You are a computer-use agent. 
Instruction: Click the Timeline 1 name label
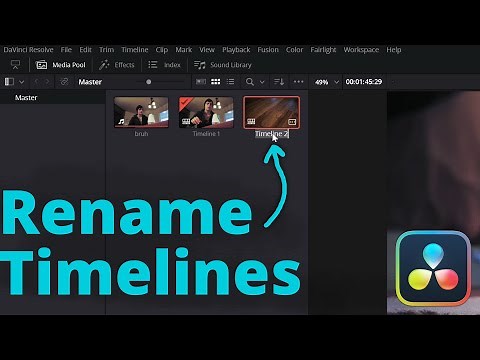(206, 134)
